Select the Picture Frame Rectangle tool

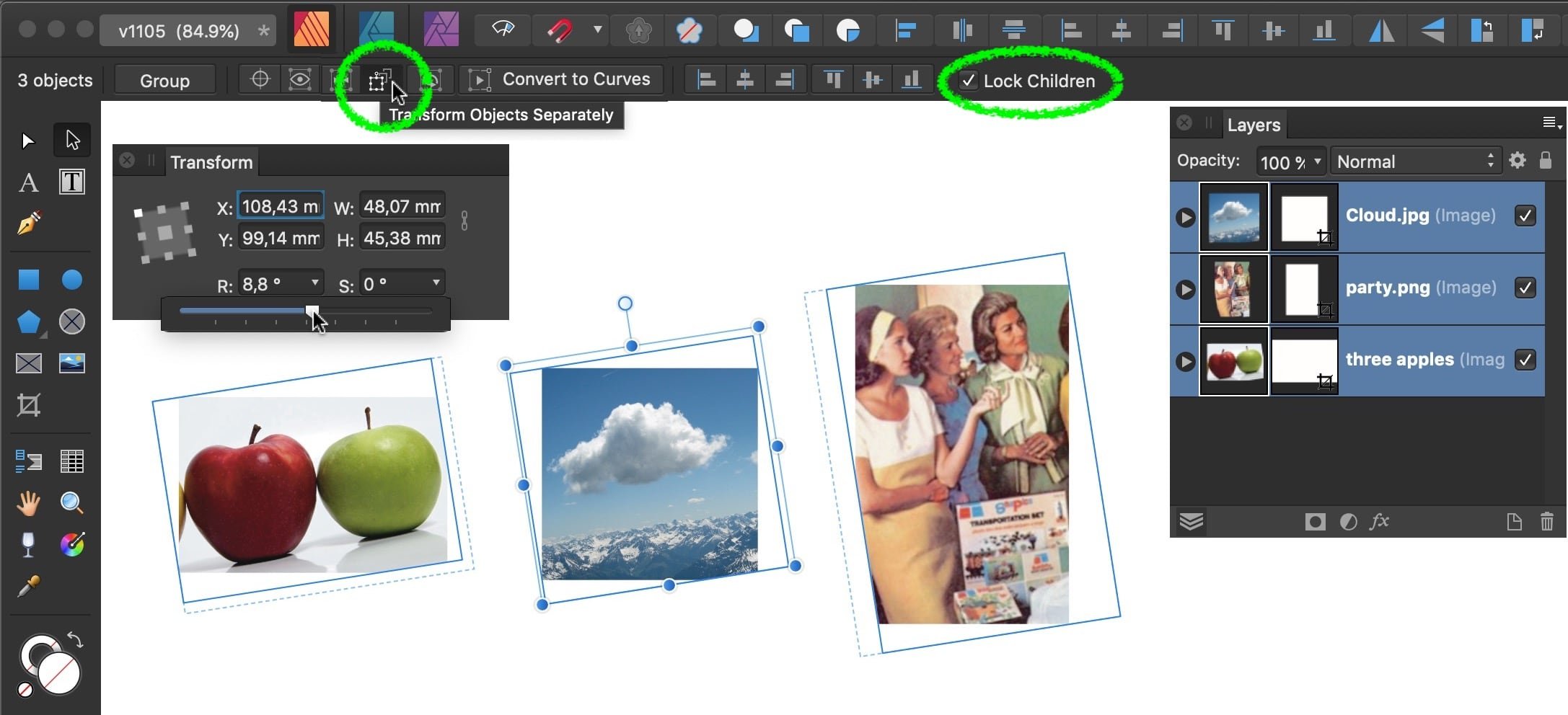coord(28,363)
